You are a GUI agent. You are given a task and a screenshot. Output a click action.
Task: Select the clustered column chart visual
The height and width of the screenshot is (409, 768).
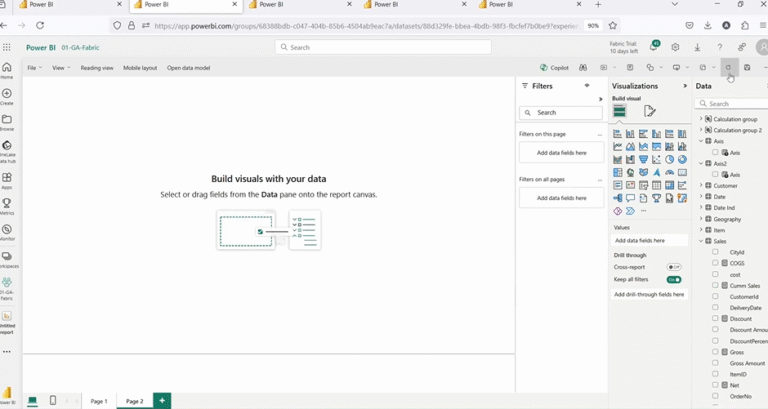[656, 134]
